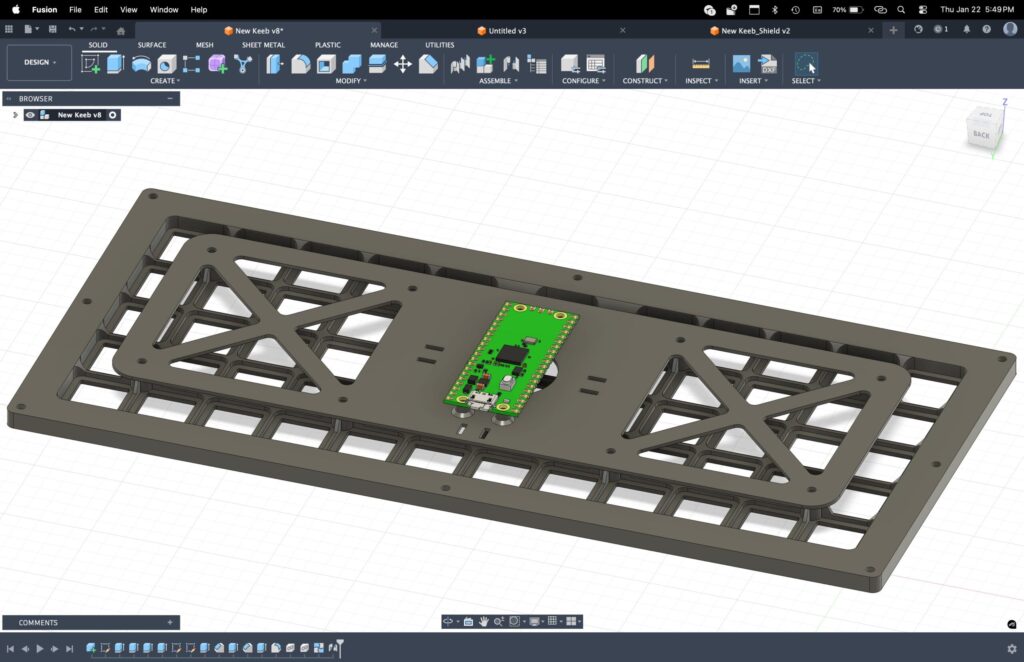Collapse the Browser panel
This screenshot has width=1024, height=662.
[x=170, y=99]
